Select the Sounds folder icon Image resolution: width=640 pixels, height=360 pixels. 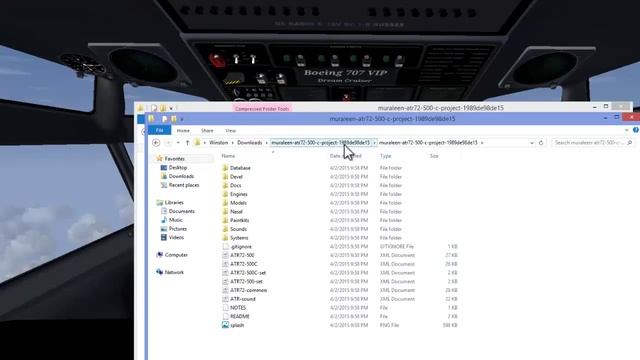(225, 229)
